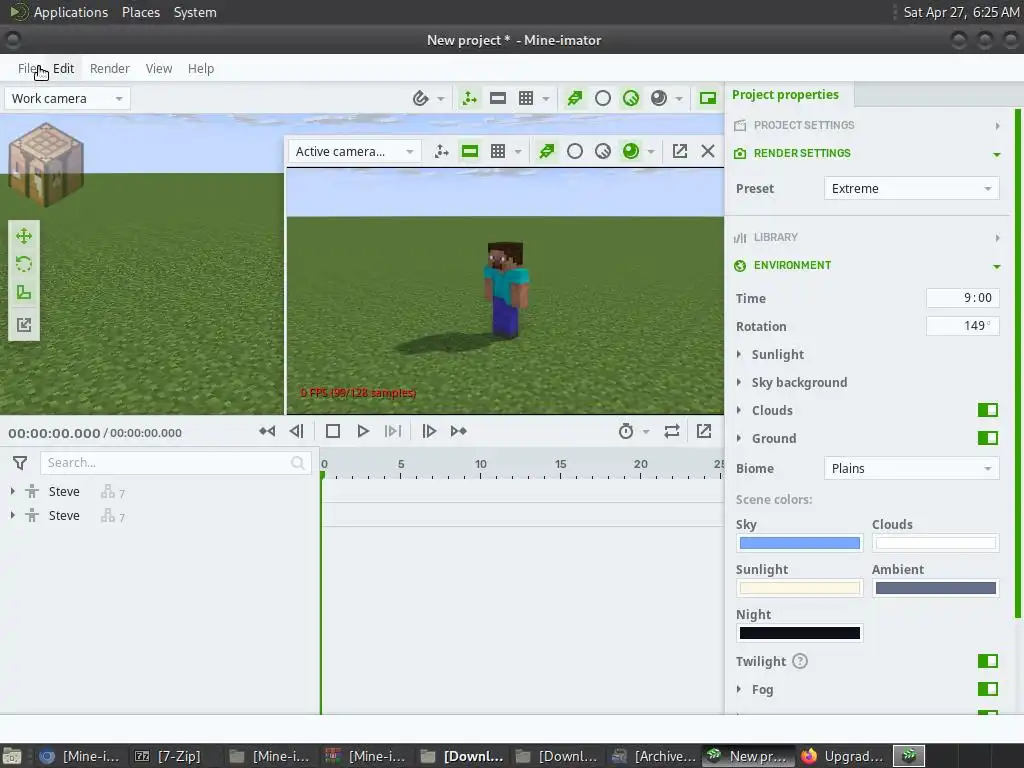
Task: Open the Preset Extreme dropdown
Action: pyautogui.click(x=911, y=189)
